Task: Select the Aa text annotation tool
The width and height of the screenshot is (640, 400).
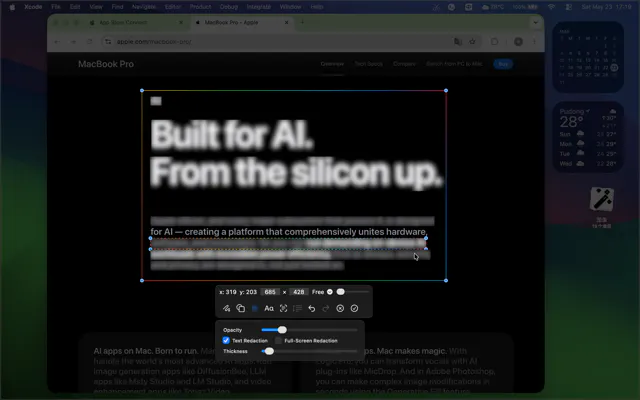Action: (x=269, y=309)
